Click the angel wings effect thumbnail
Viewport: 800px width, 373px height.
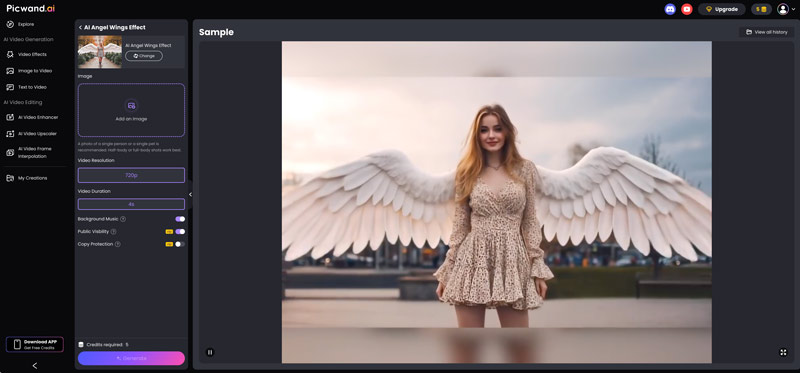tap(99, 52)
